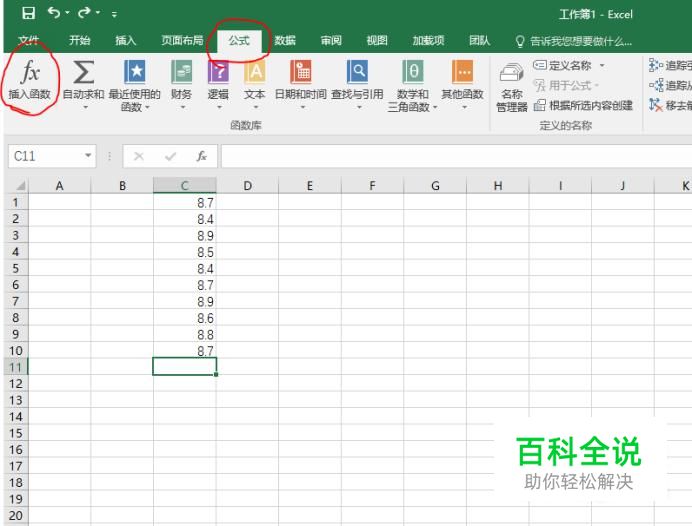
Task: Click inside the formula bar input area
Action: point(456,156)
